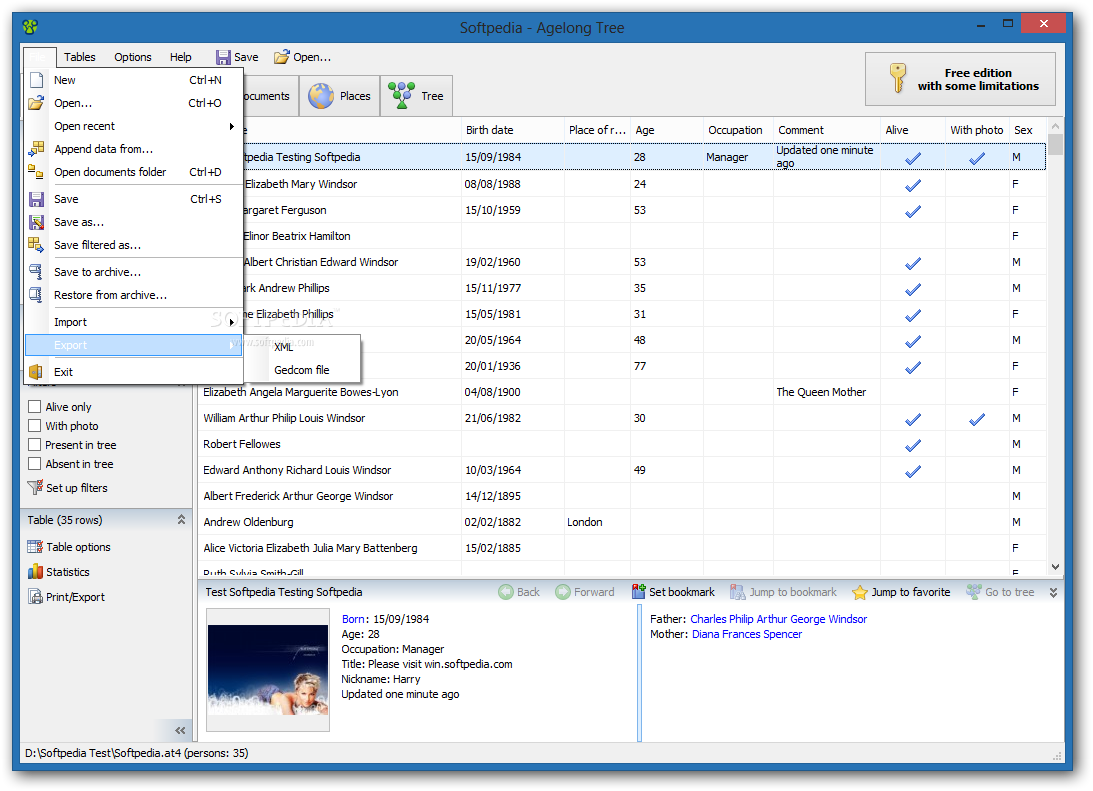Expand the Open recent submenu
Image resolution: width=1093 pixels, height=791 pixels.
pyautogui.click(x=134, y=126)
